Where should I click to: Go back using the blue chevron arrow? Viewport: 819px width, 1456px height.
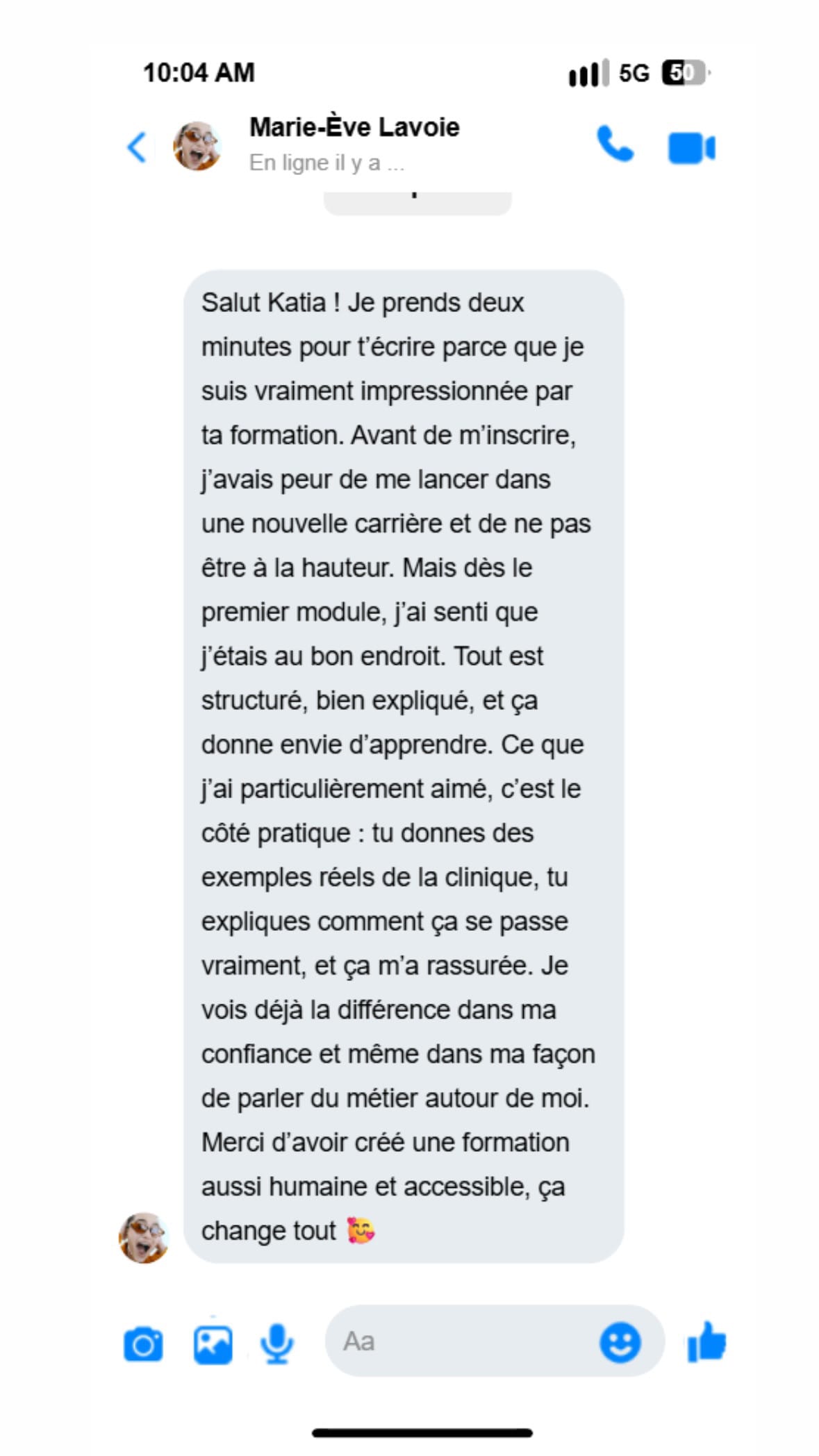coord(137,147)
